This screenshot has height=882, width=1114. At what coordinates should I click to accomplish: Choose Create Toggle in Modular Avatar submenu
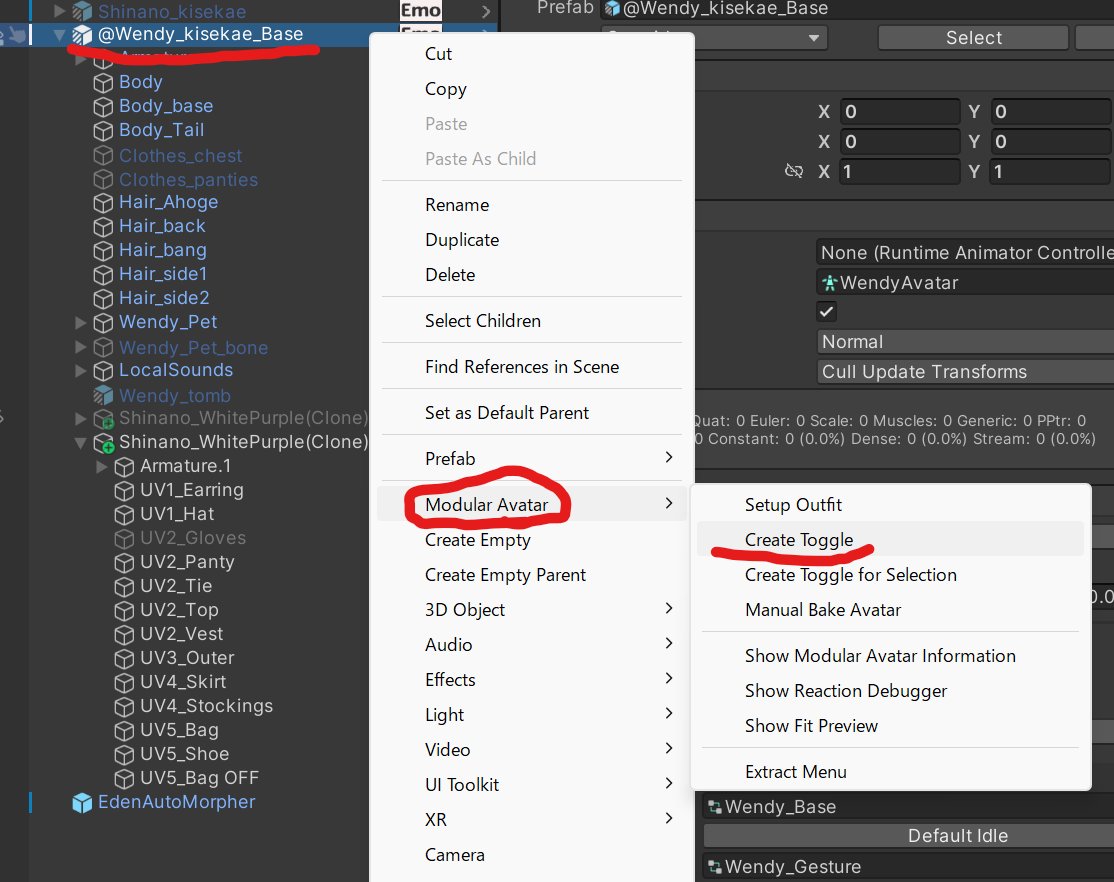[x=890, y=539]
